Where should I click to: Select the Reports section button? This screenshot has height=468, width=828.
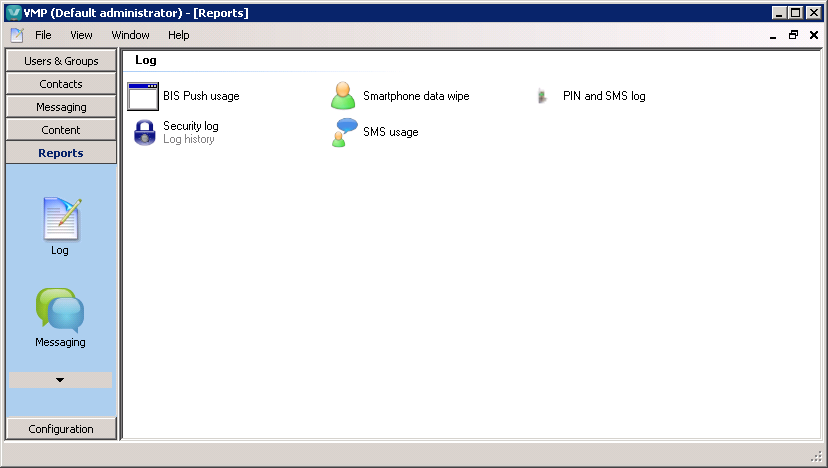click(61, 153)
